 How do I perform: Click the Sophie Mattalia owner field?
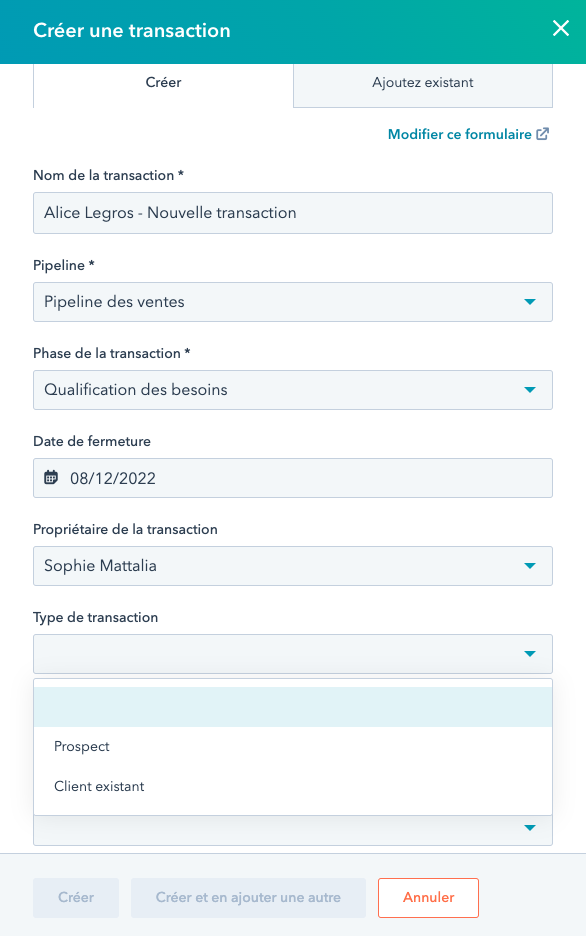pyautogui.click(x=293, y=566)
